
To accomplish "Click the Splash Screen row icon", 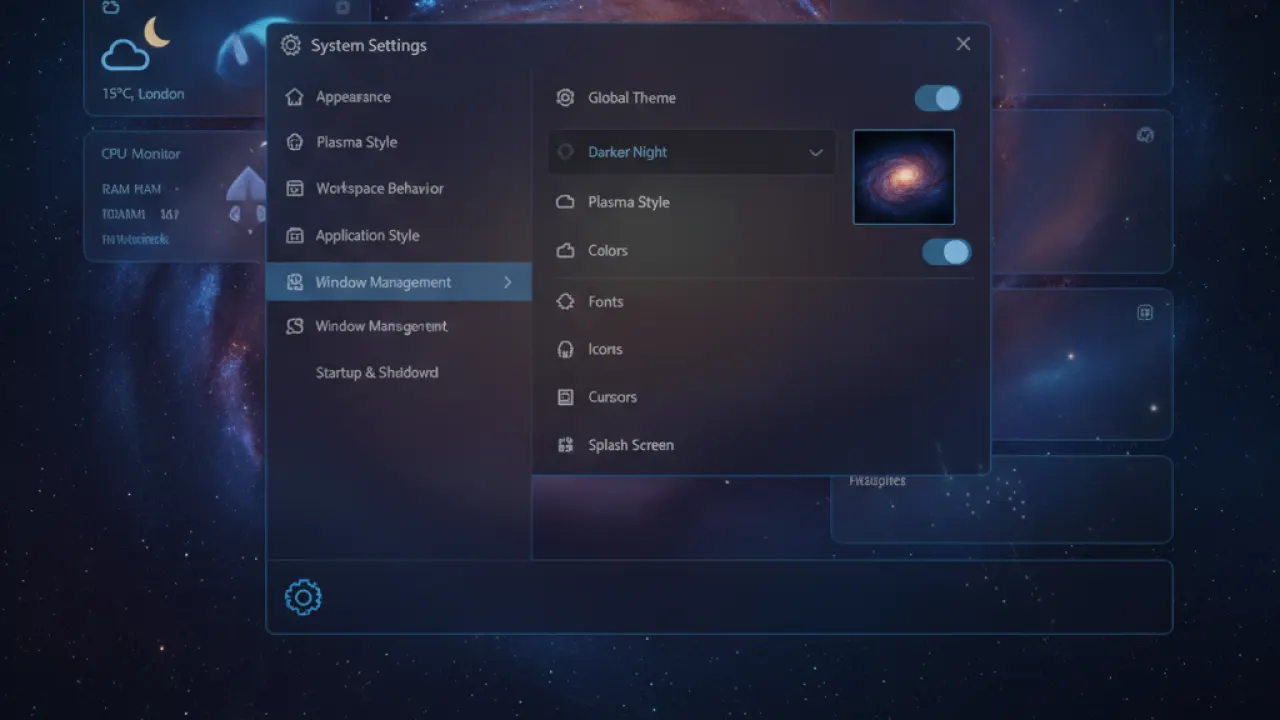I will 565,445.
